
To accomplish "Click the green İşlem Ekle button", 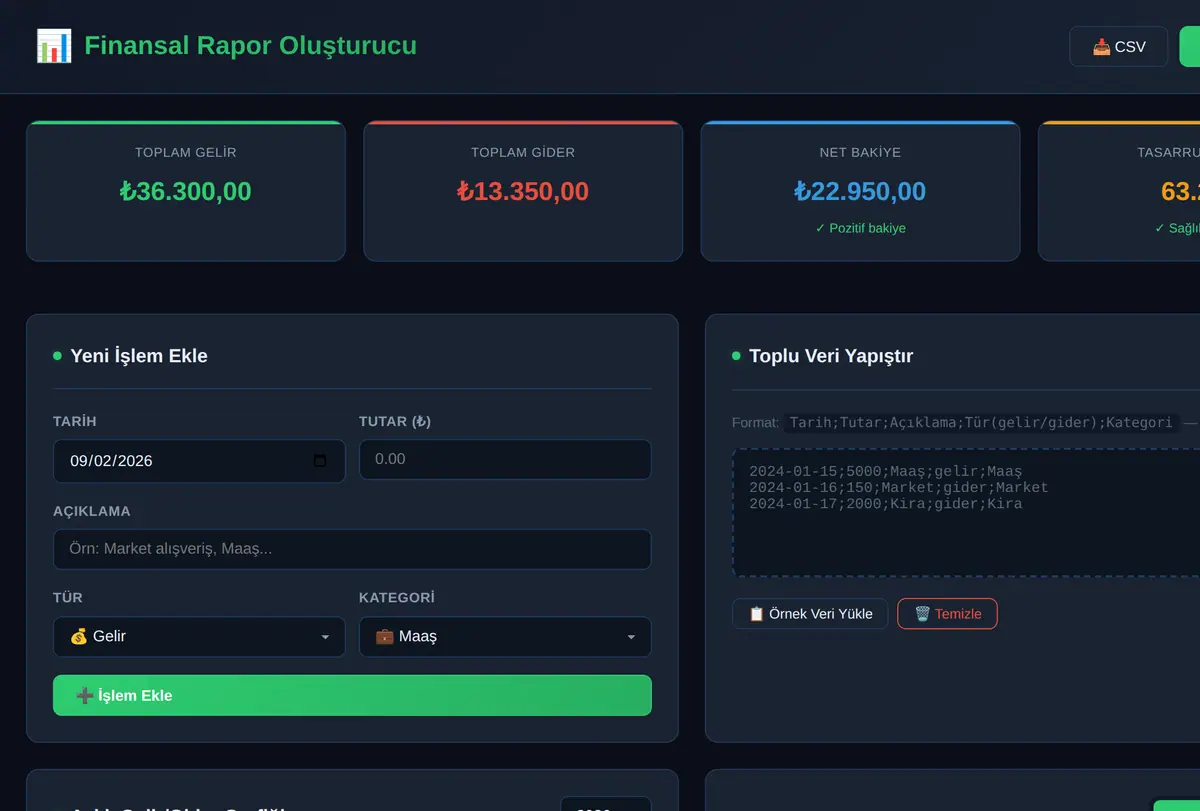I will 352,696.
